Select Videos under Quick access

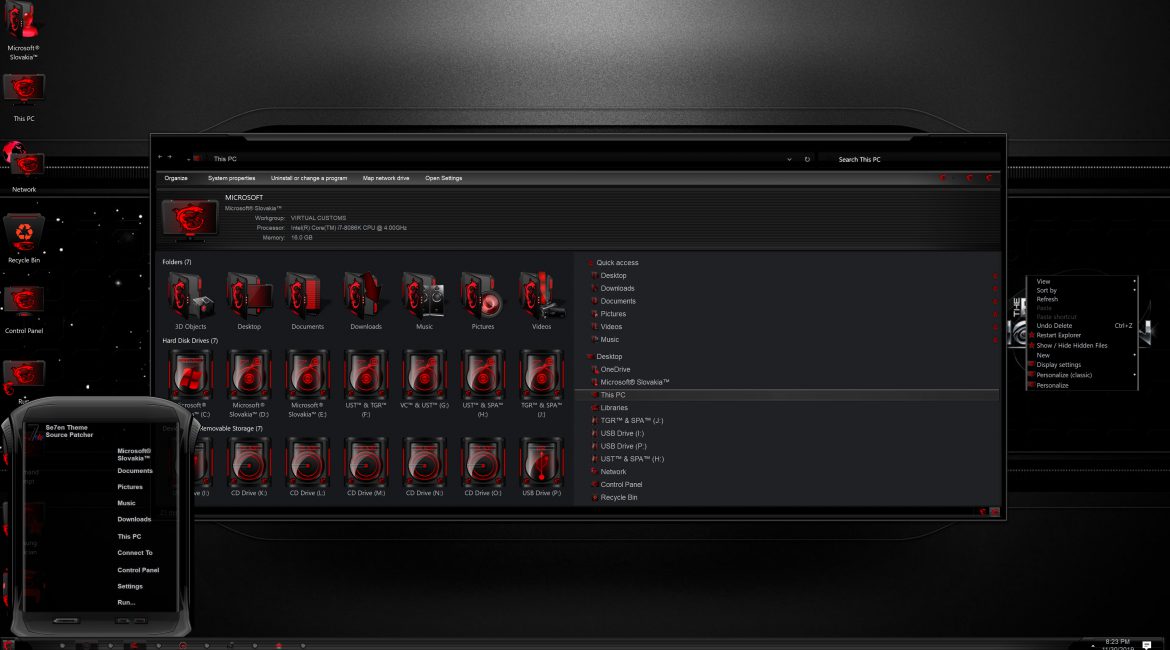click(611, 327)
